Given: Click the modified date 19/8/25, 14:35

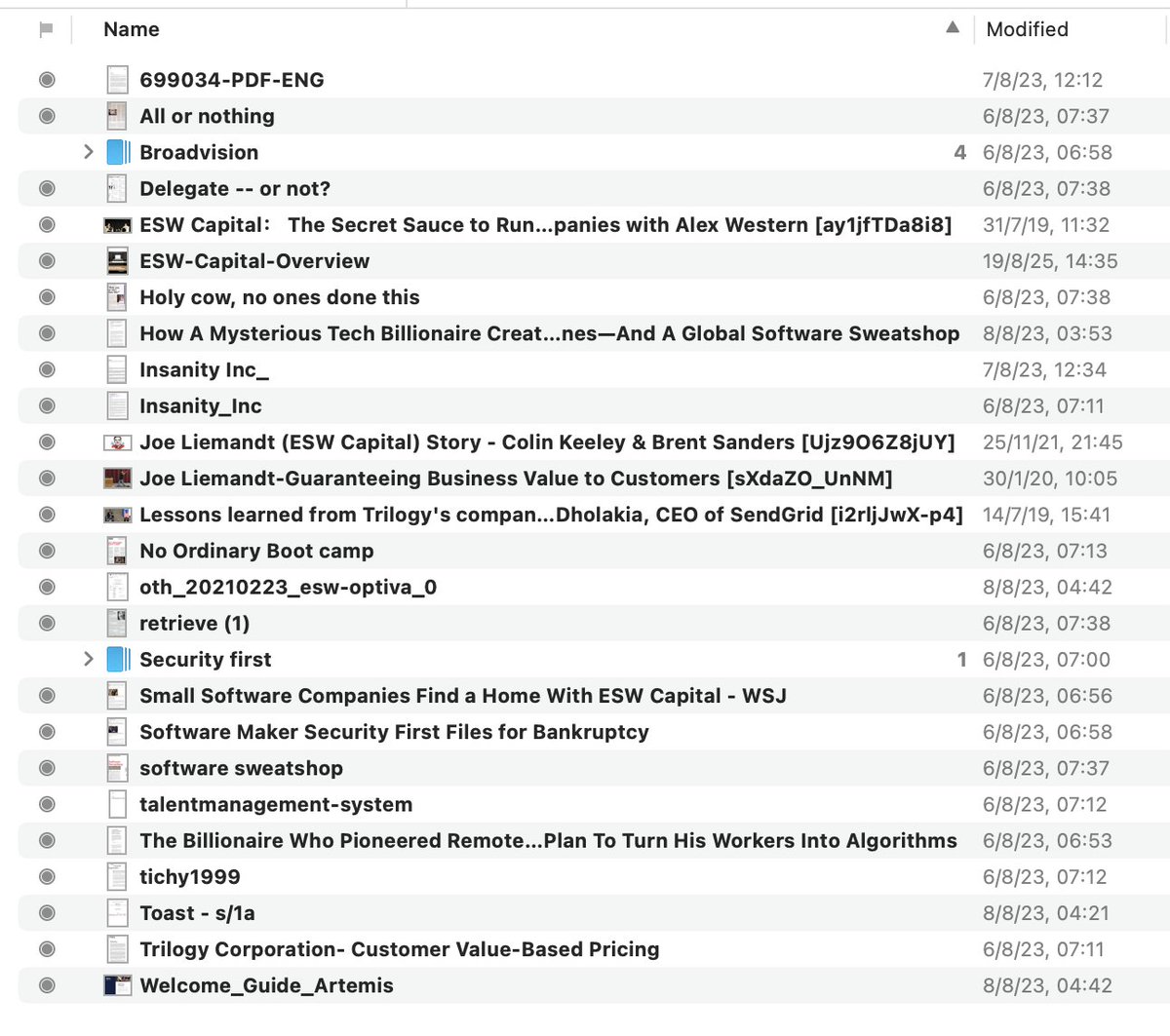Looking at the screenshot, I should click(x=1050, y=261).
